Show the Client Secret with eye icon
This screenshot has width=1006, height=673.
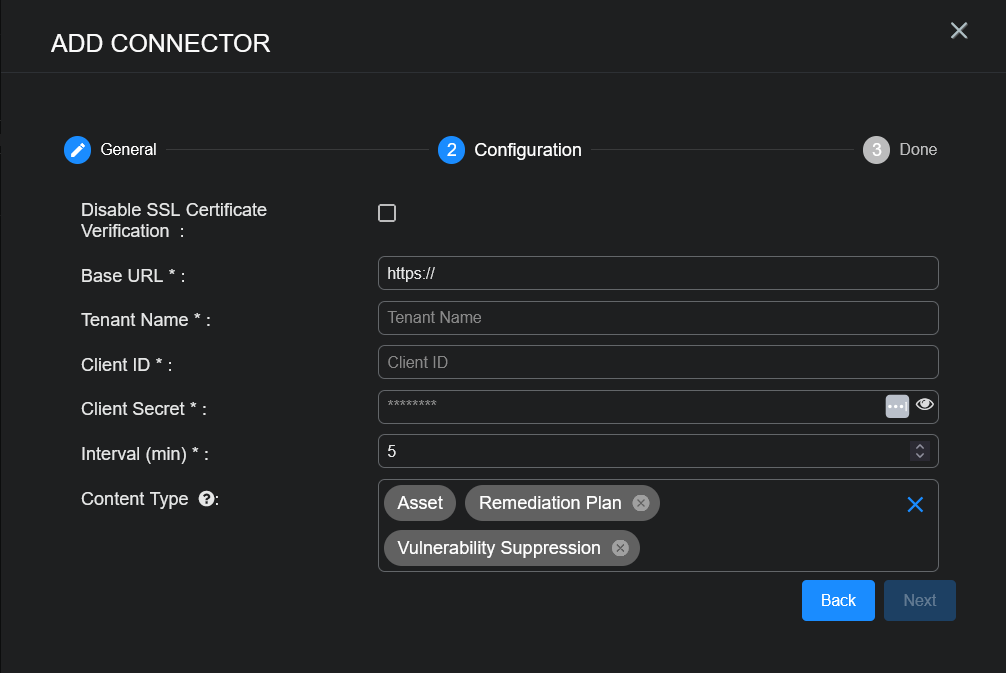(924, 405)
